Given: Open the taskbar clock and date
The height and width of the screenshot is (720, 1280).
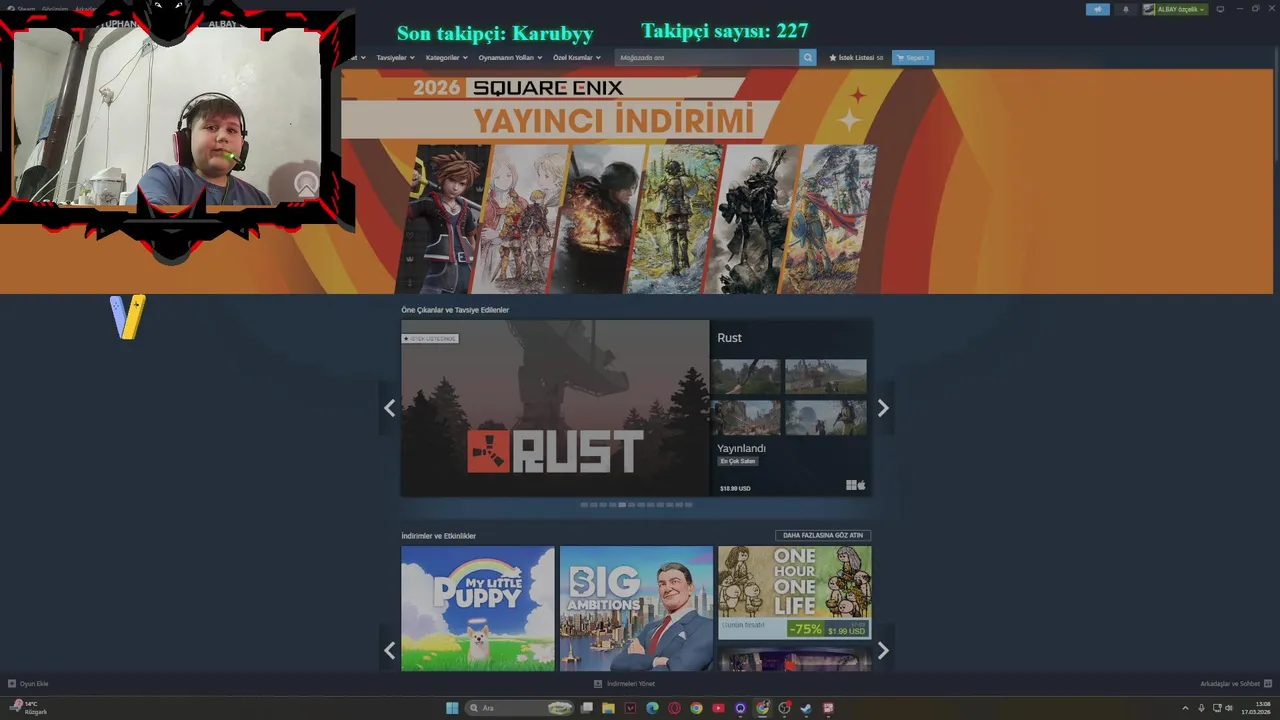Looking at the screenshot, I should (1256, 708).
